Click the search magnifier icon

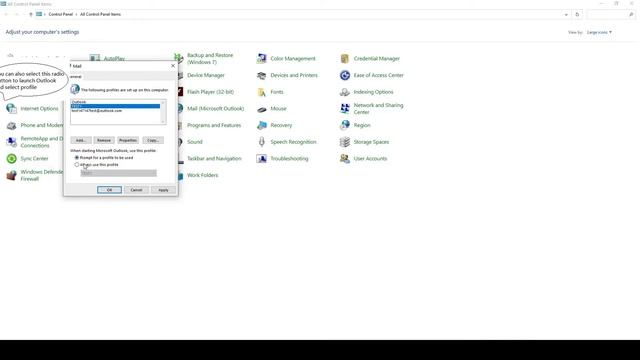point(631,14)
